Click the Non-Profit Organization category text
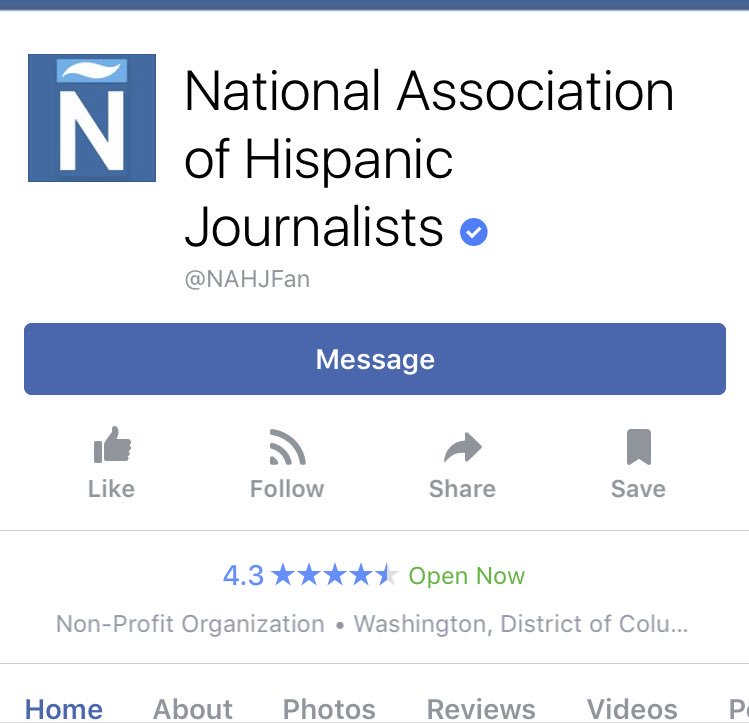 tap(190, 624)
